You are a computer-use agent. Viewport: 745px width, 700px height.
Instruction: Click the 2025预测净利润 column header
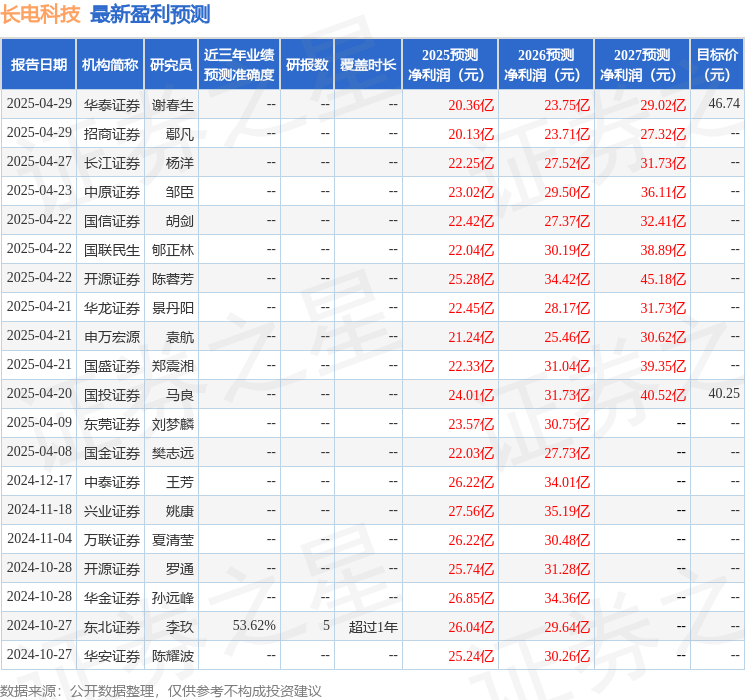[450, 64]
